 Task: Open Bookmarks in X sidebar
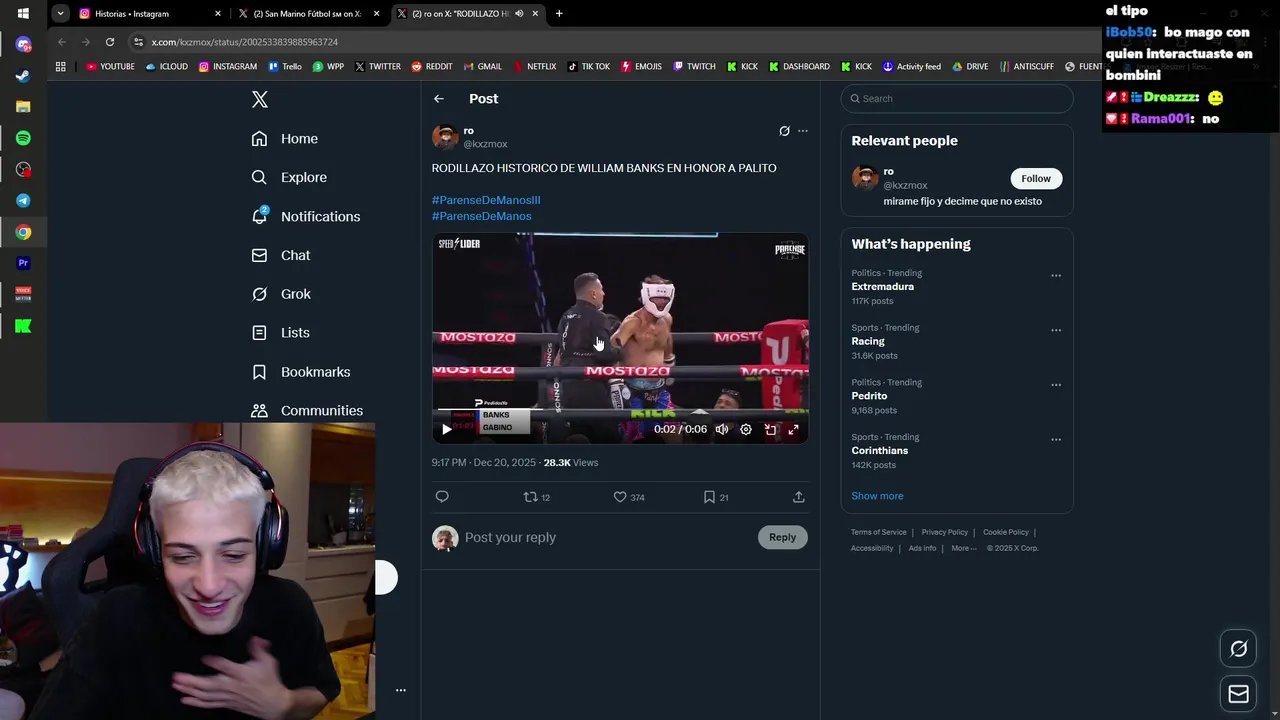[300, 372]
